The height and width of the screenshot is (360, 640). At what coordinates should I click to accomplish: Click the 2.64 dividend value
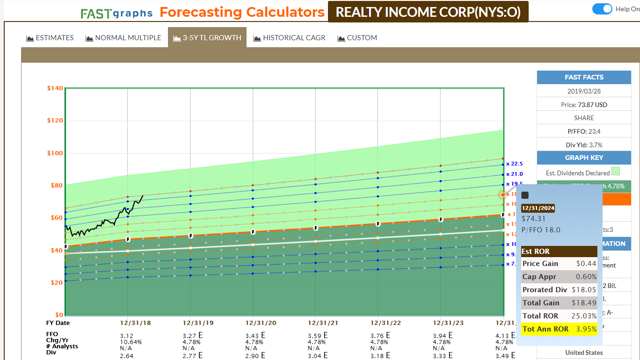click(x=127, y=356)
